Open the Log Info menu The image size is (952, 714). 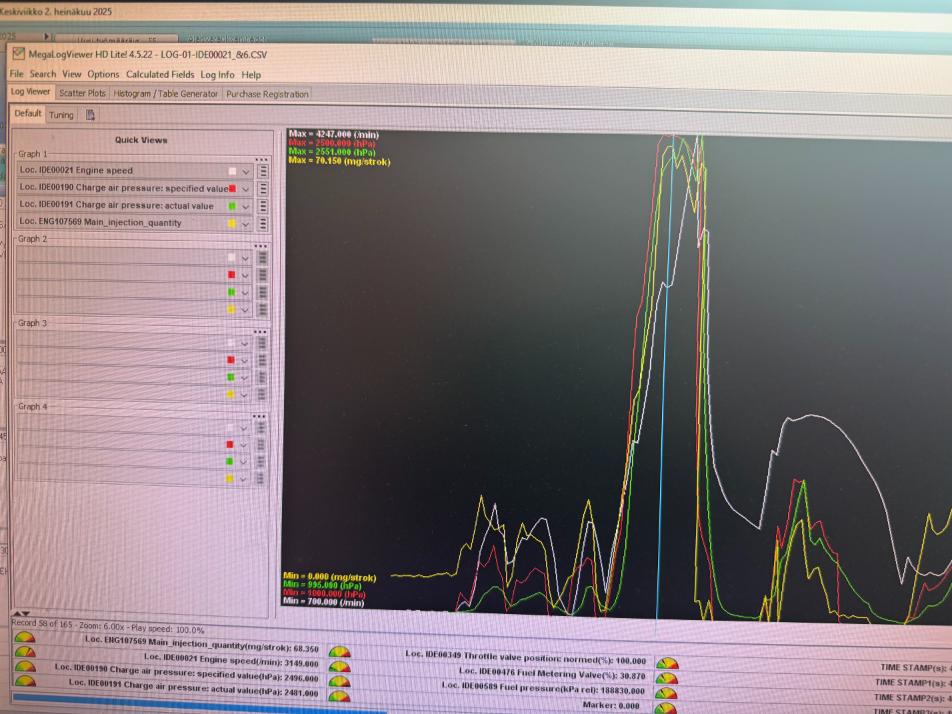coord(217,74)
